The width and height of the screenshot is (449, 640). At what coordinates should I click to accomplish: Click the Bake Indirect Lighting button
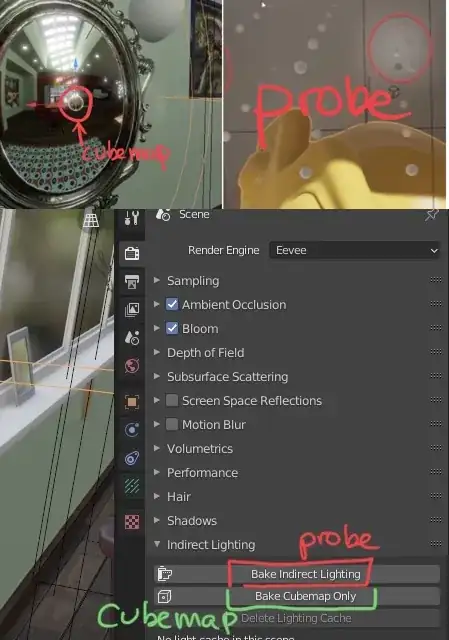[297, 574]
